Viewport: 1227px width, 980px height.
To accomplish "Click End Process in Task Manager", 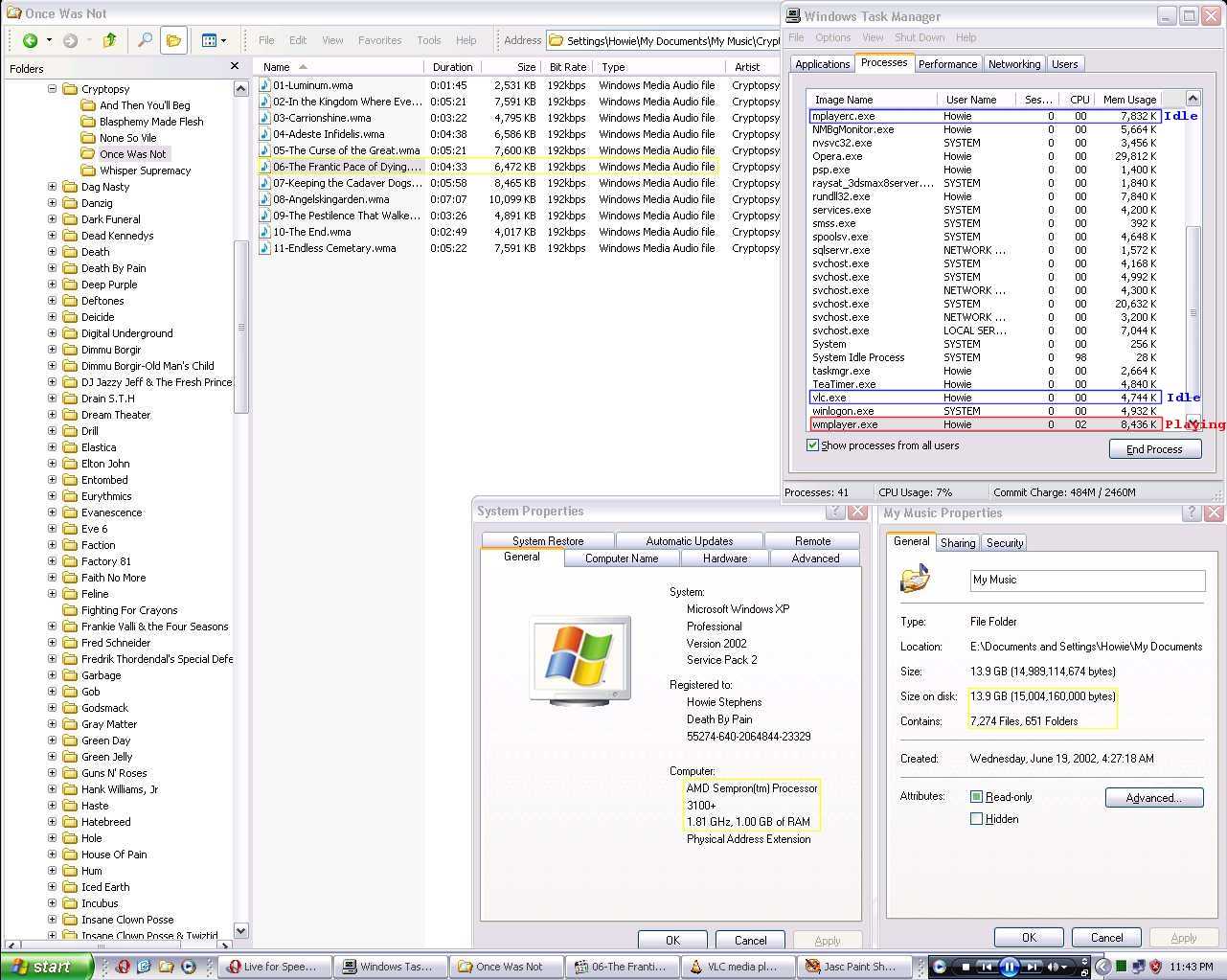I will coord(1154,449).
